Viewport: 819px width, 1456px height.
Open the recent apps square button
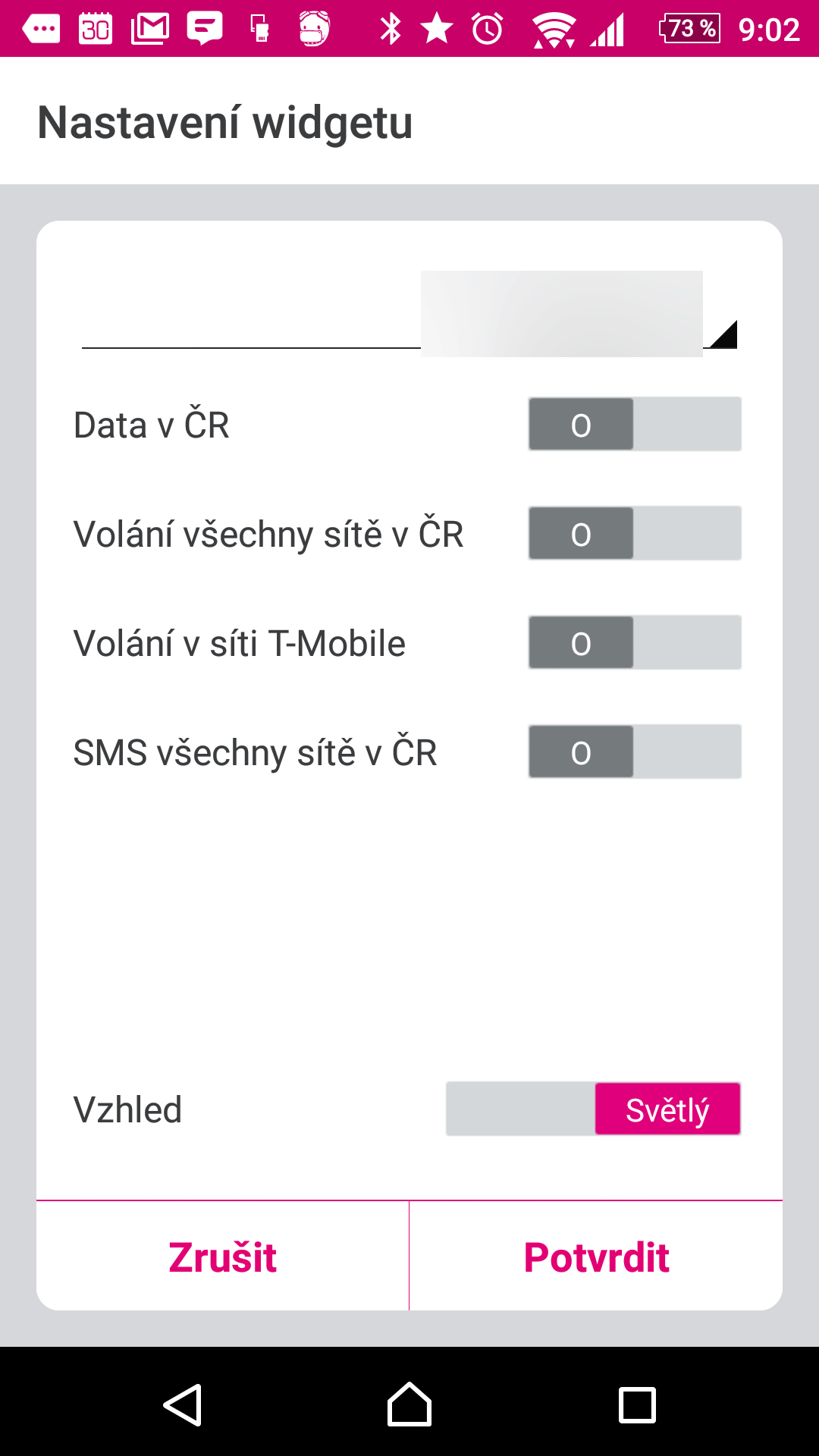click(637, 1405)
